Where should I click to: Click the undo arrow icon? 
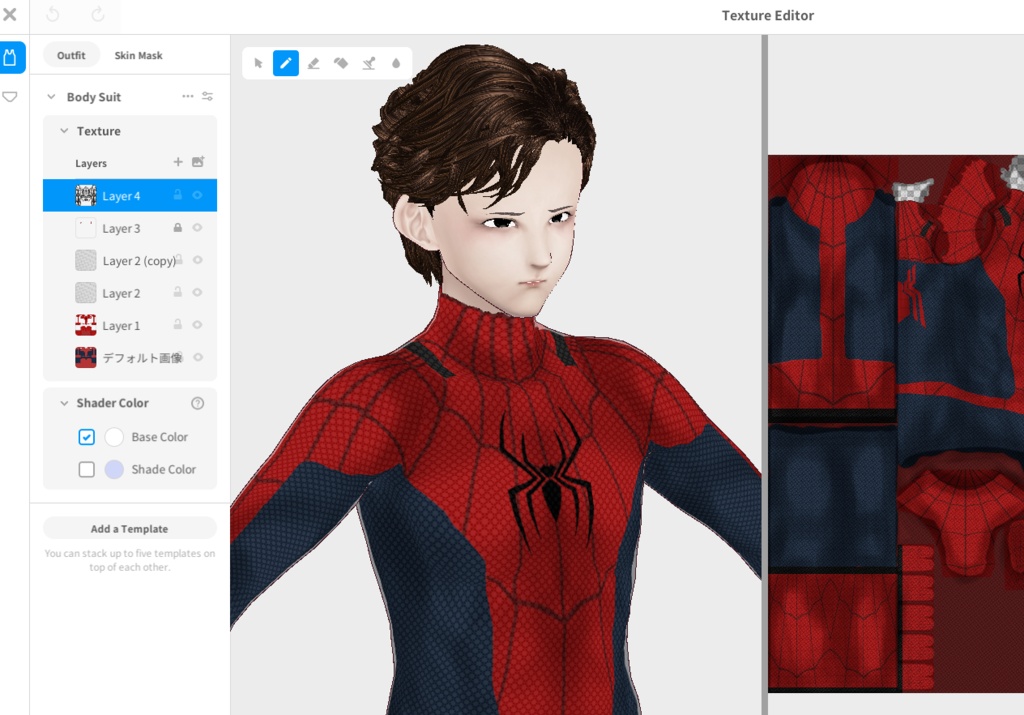click(x=53, y=14)
